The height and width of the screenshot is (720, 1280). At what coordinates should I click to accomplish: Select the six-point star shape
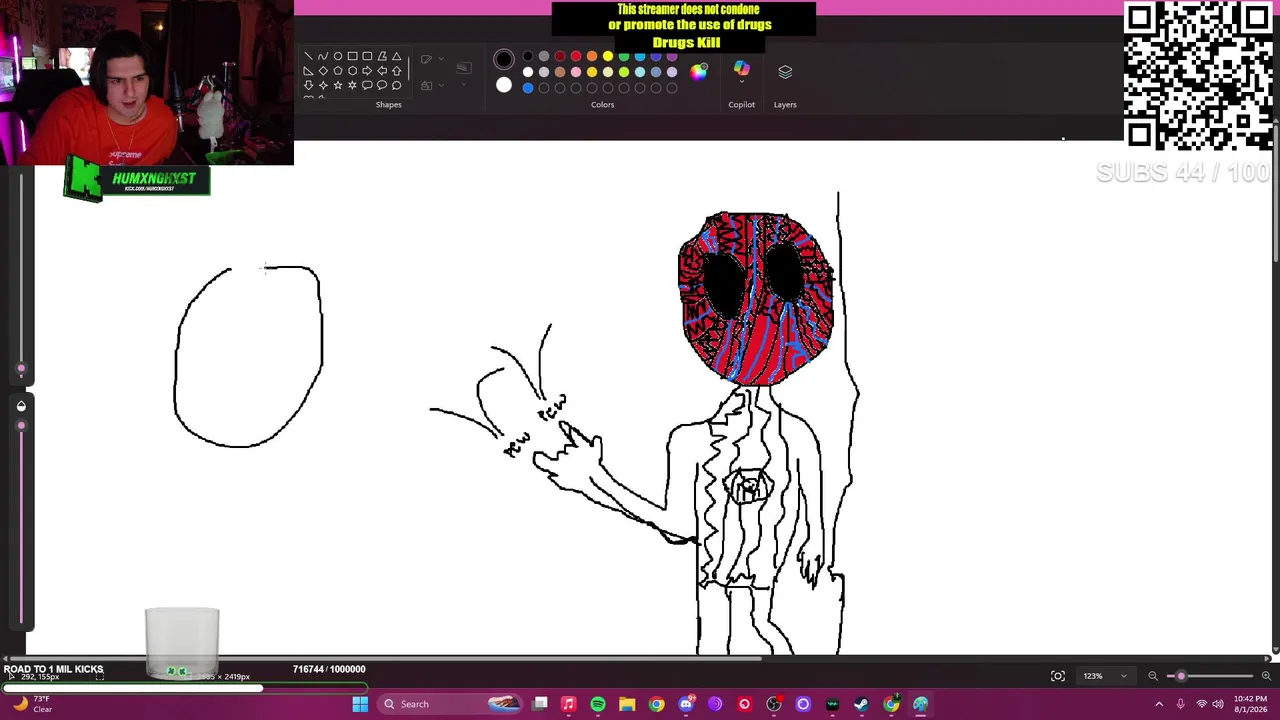352,85
